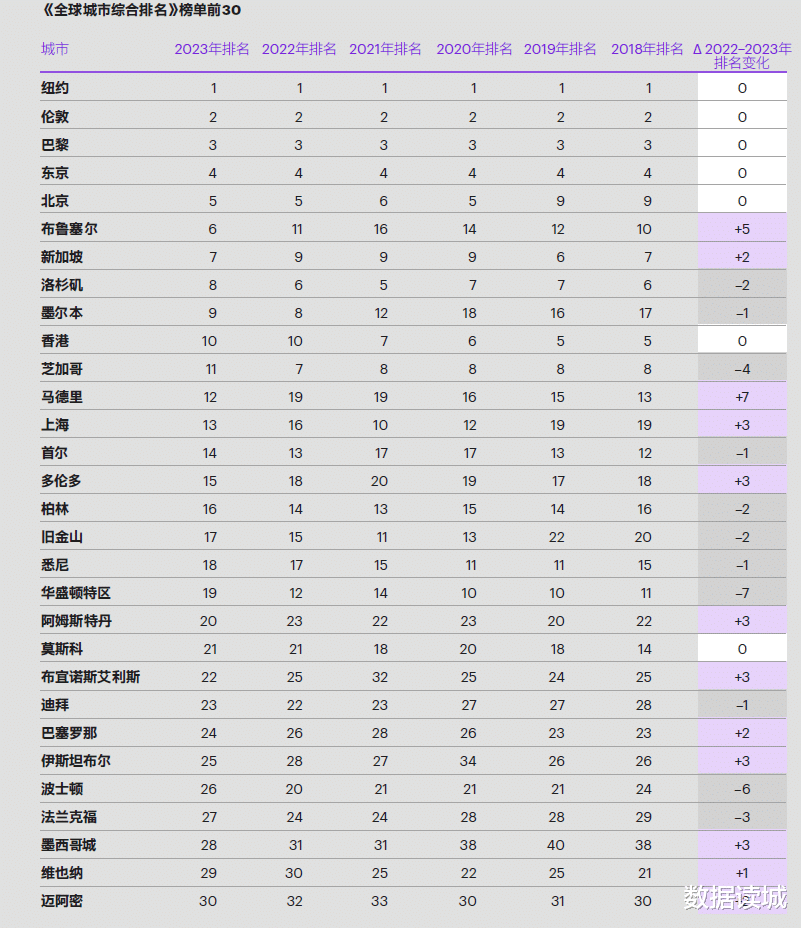The width and height of the screenshot is (801, 928).
Task: Select the city name 迪拜
Action: click(x=55, y=705)
